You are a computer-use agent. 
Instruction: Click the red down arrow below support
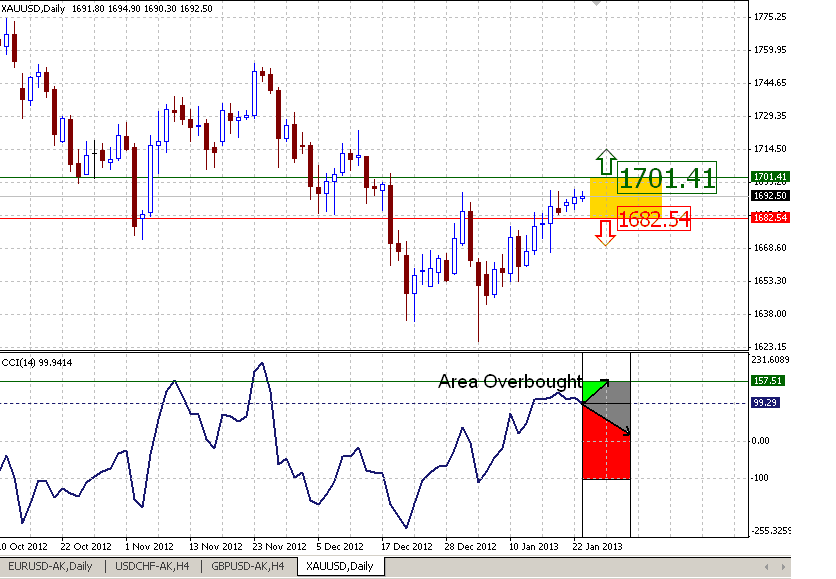[604, 232]
